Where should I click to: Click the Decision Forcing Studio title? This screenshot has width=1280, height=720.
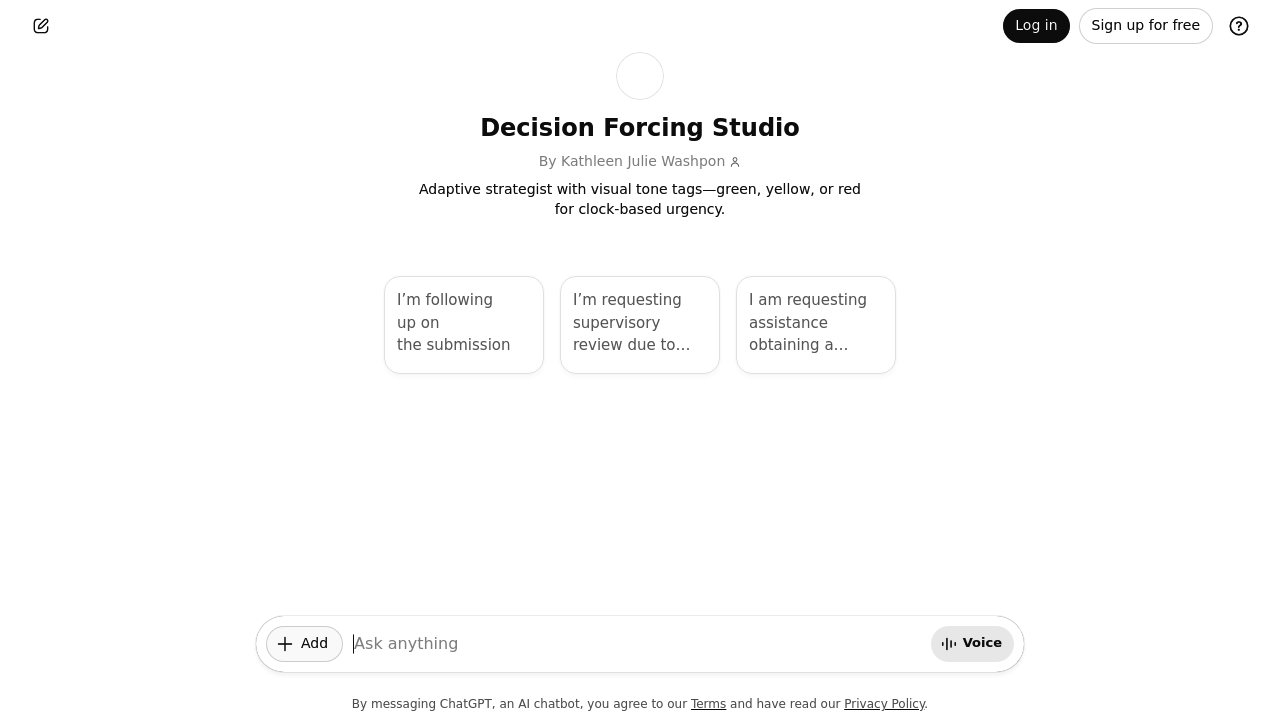(x=639, y=127)
